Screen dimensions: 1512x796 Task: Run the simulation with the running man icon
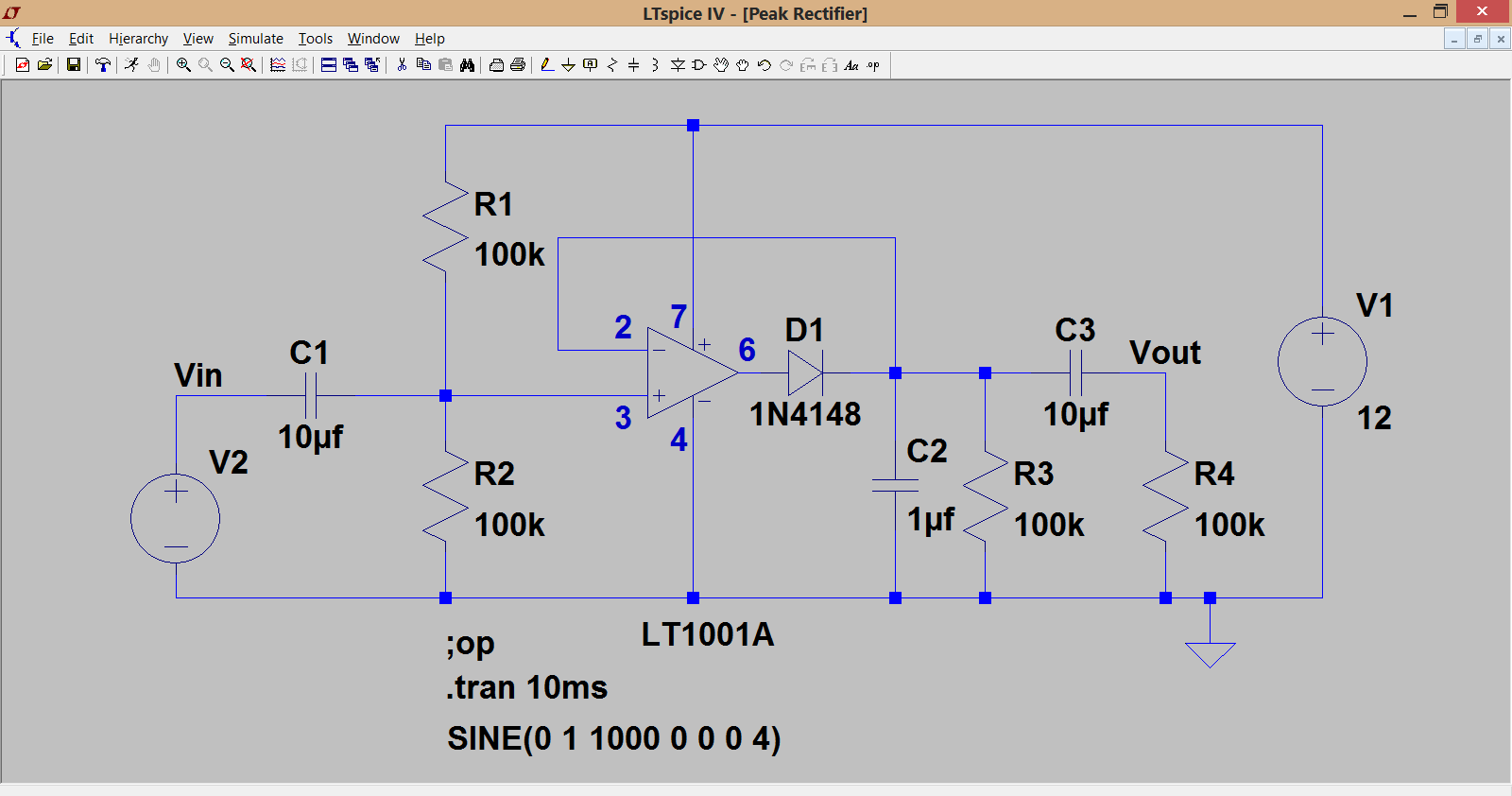pos(131,65)
